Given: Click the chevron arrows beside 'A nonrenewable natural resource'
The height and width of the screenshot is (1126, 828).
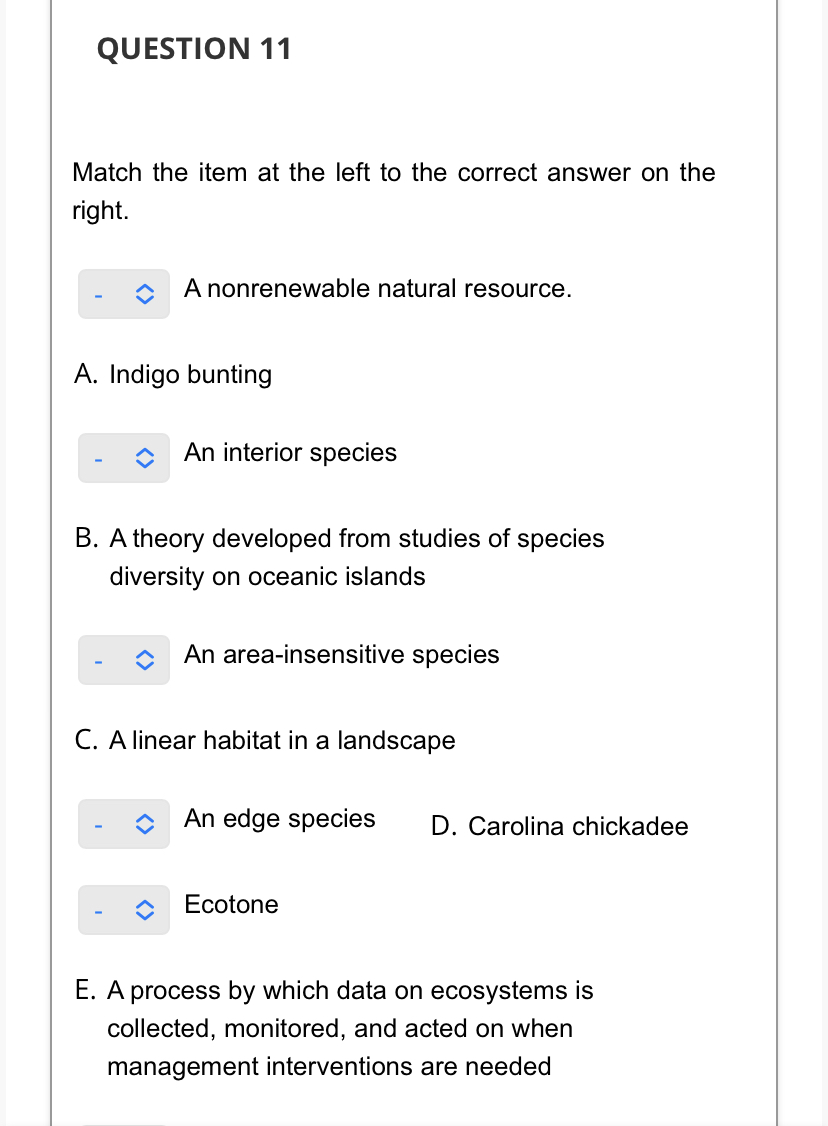Looking at the screenshot, I should (145, 295).
